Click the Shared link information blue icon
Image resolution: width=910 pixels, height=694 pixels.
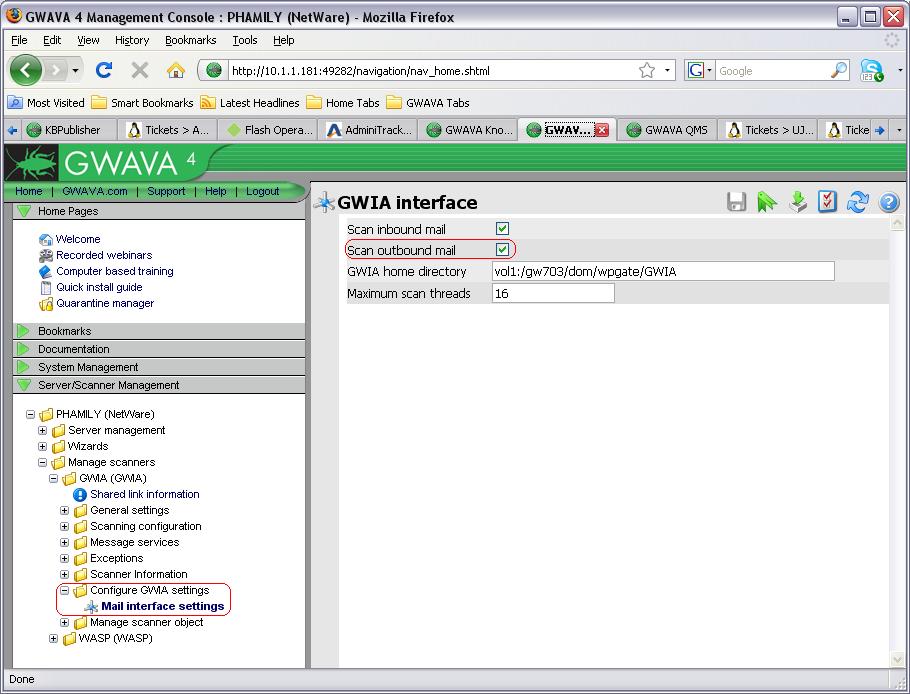click(80, 494)
